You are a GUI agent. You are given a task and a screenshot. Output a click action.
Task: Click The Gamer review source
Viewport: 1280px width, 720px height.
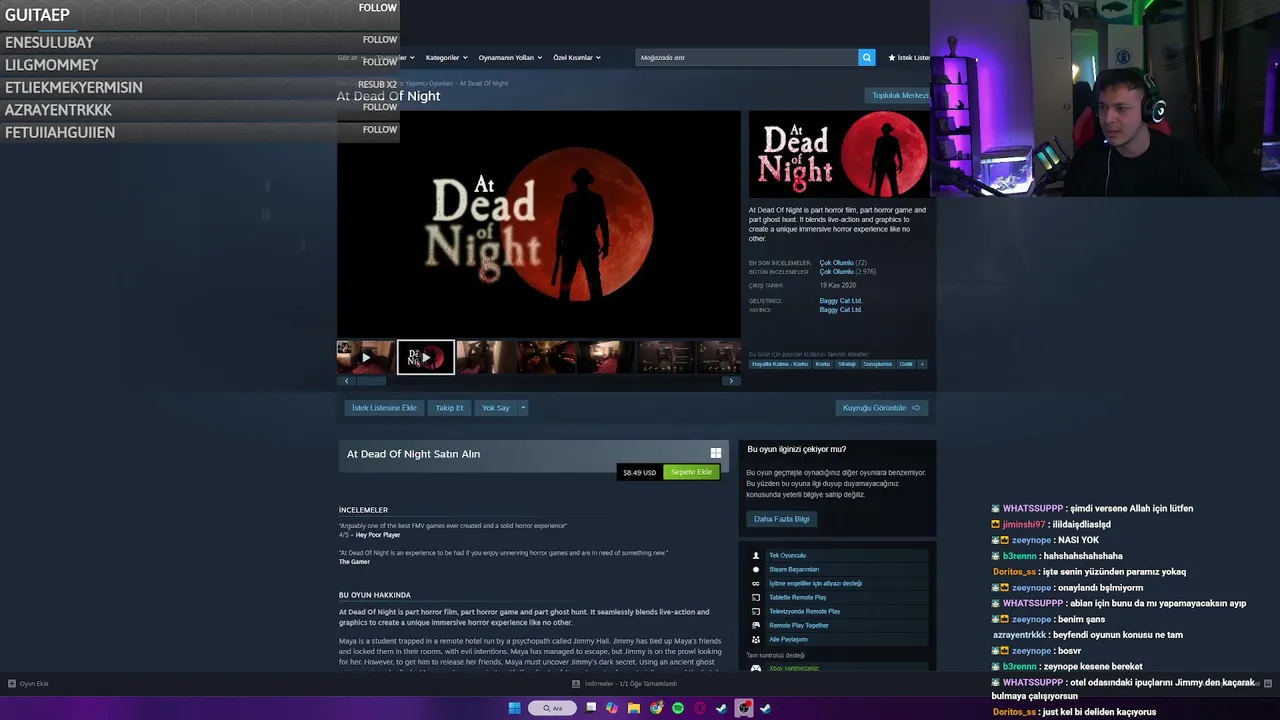coord(354,562)
